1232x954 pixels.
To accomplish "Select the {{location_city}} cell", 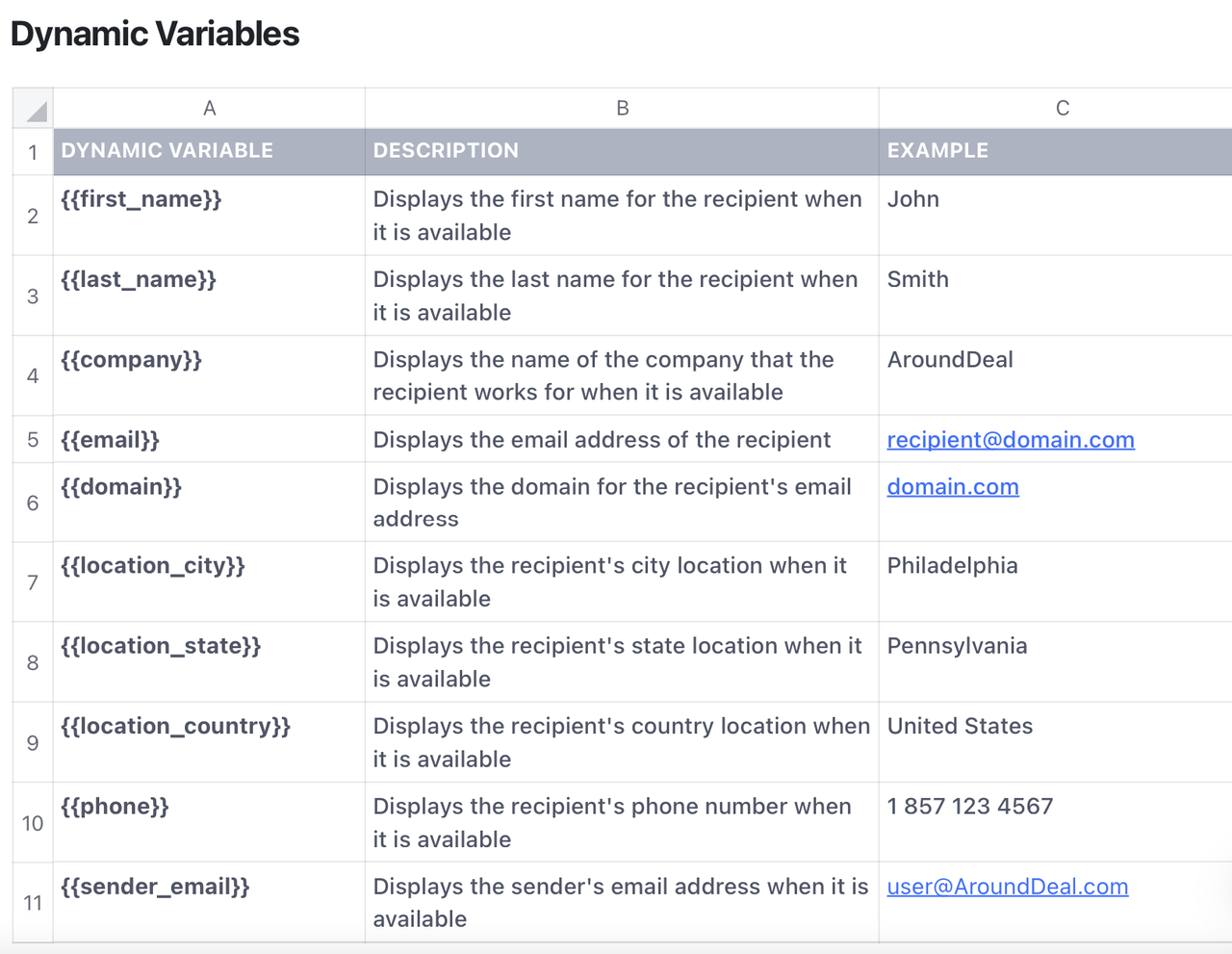I will pos(153,566).
